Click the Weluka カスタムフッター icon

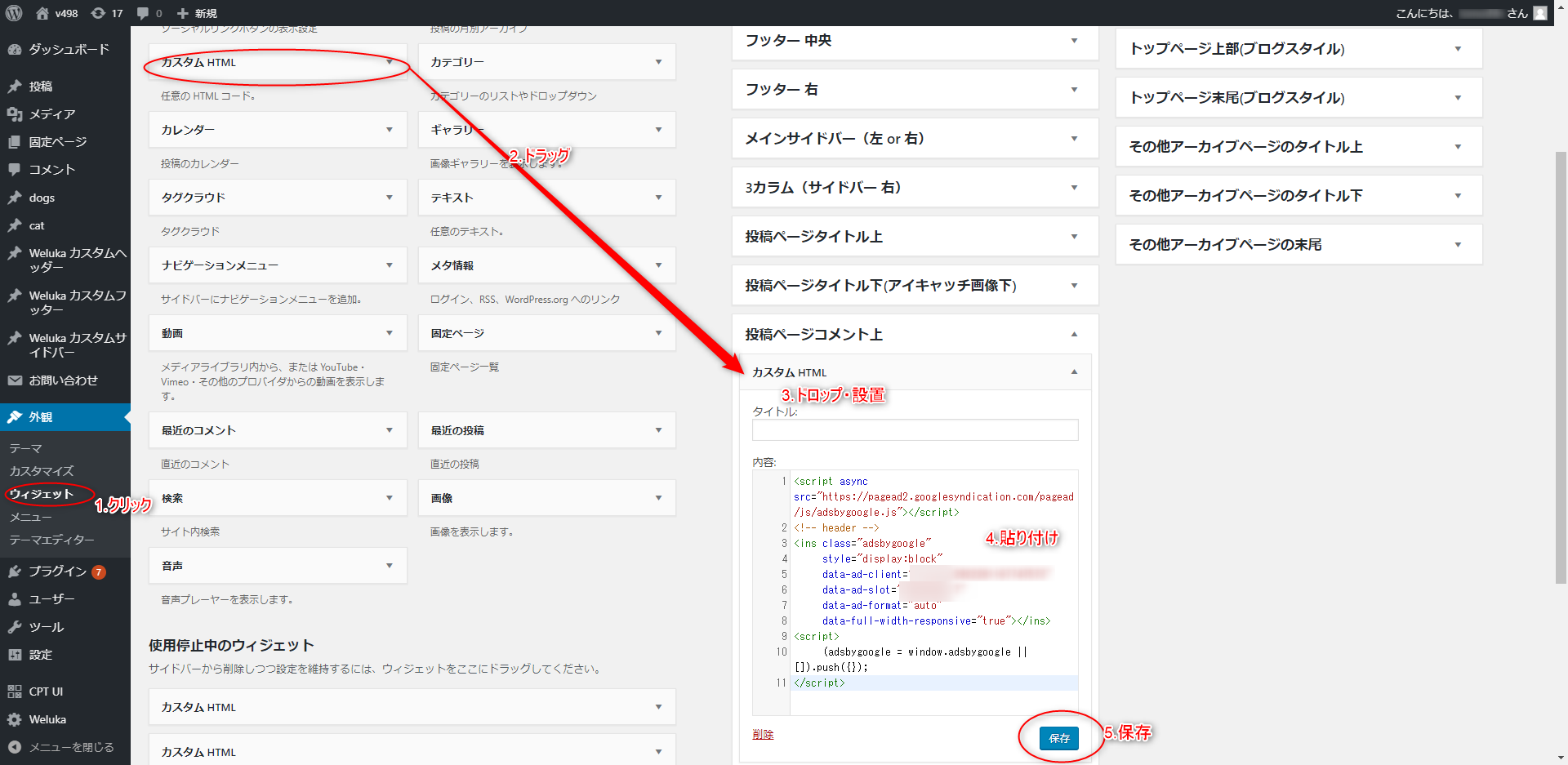[15, 296]
